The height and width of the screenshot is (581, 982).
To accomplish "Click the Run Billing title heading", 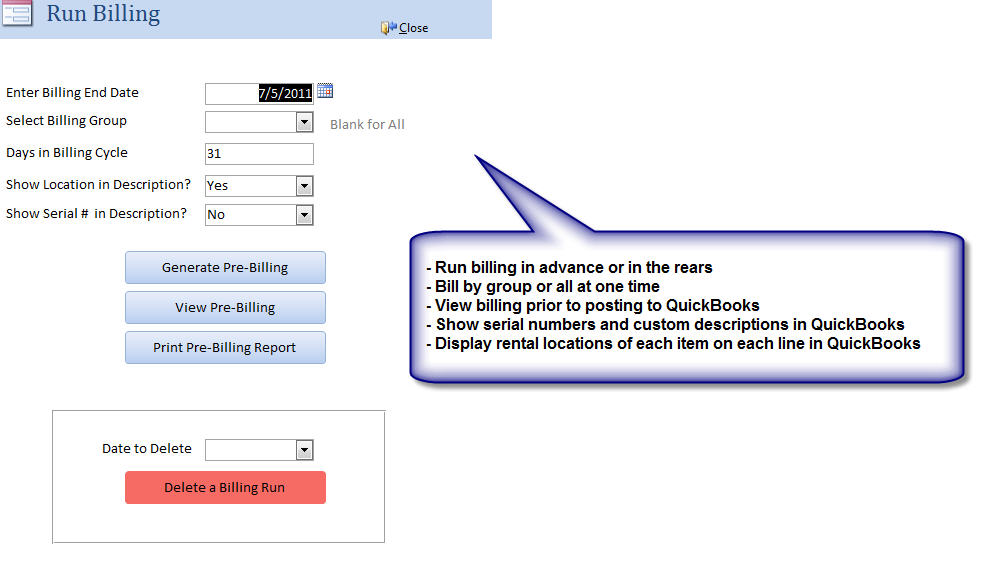I will coord(103,14).
